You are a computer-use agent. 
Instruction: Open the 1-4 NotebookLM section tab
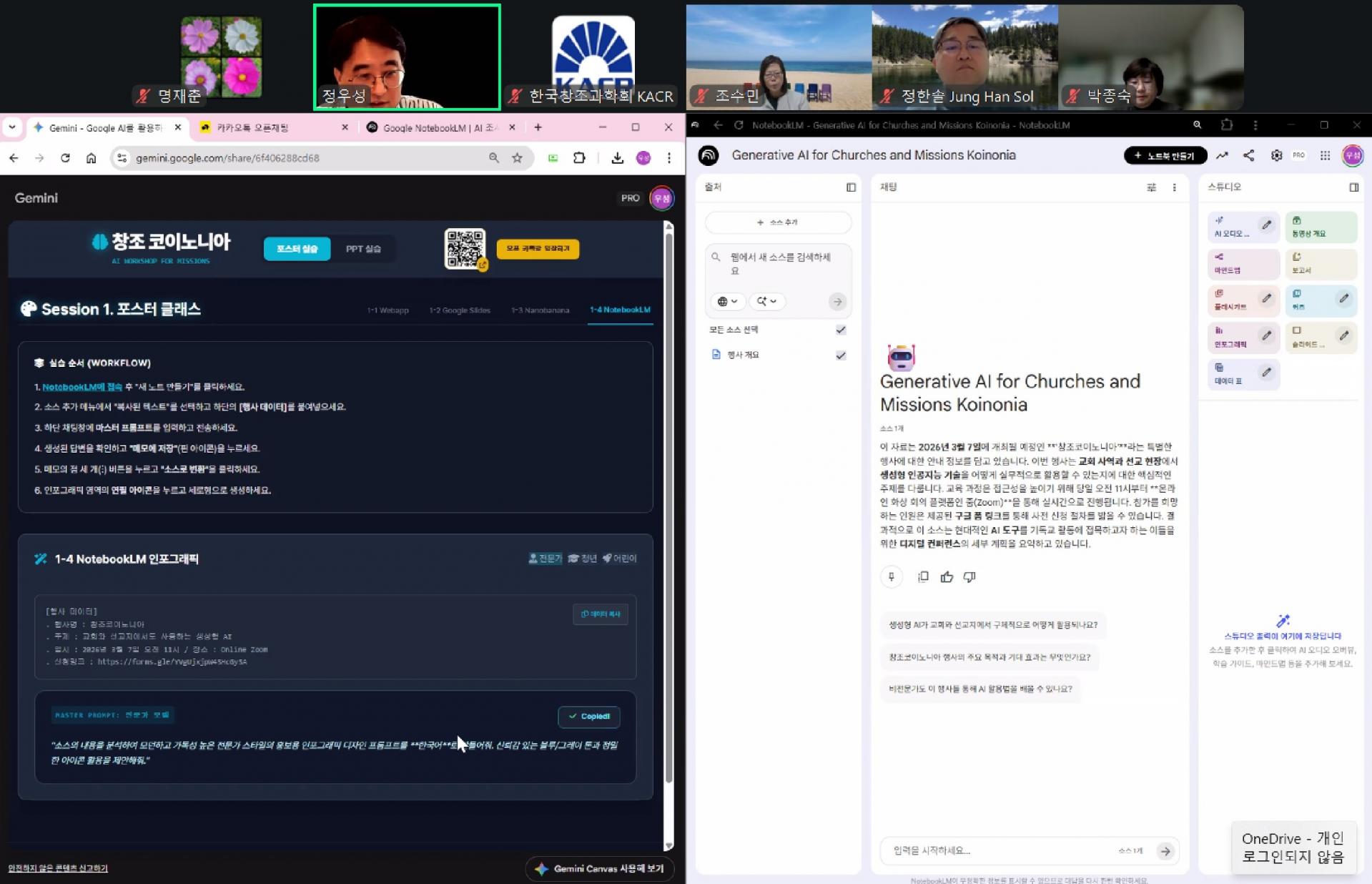(620, 310)
